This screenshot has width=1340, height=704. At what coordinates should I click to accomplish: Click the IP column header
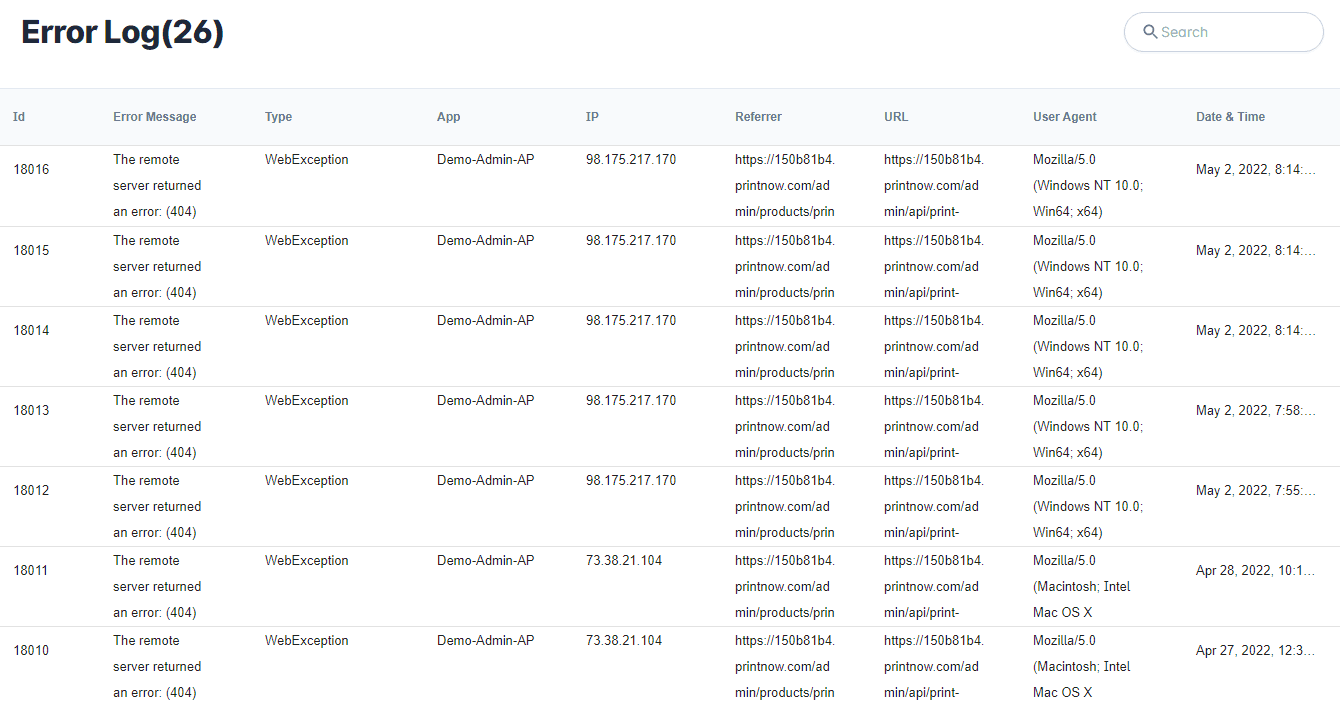pos(592,117)
